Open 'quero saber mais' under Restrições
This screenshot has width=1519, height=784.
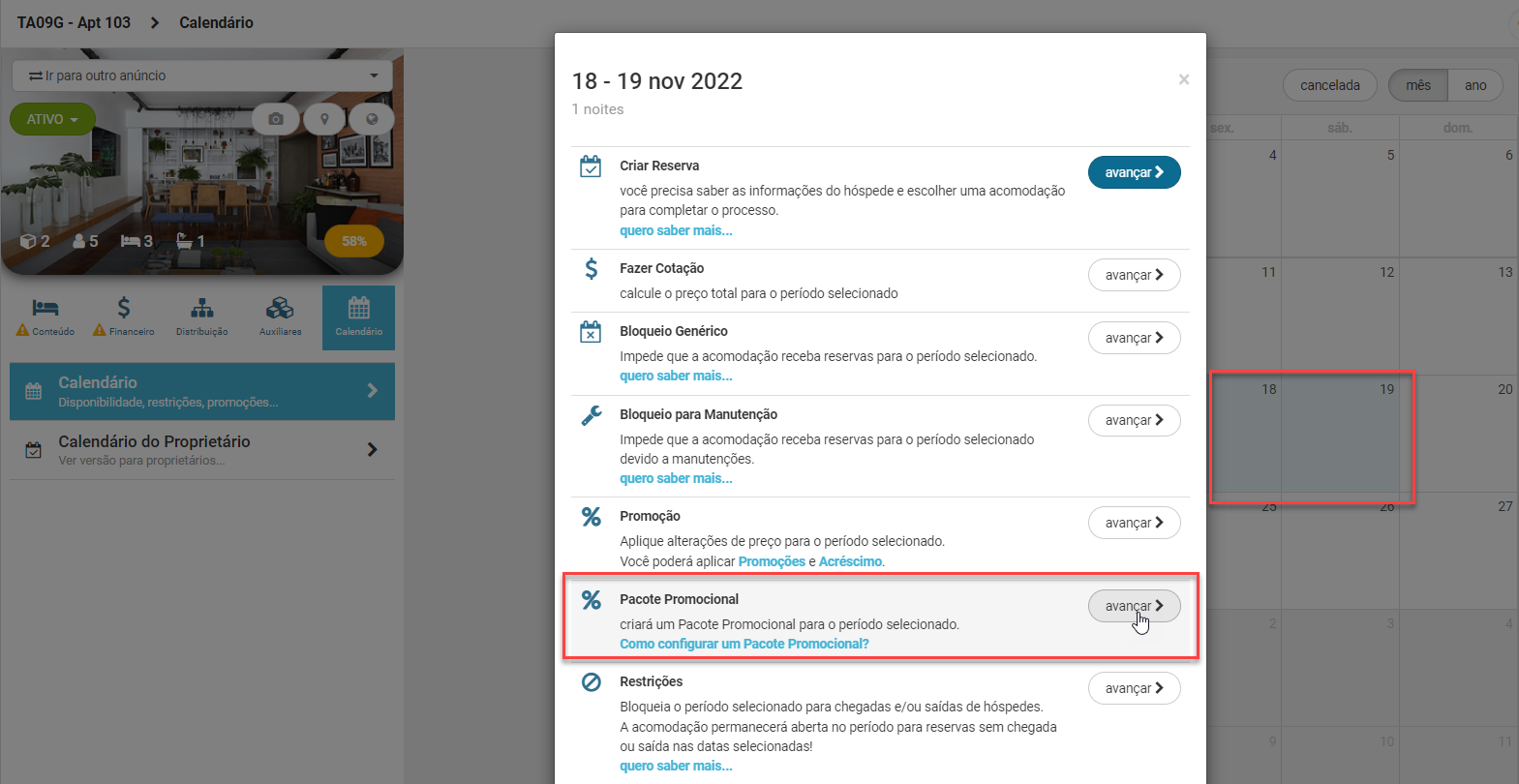pyautogui.click(x=676, y=766)
